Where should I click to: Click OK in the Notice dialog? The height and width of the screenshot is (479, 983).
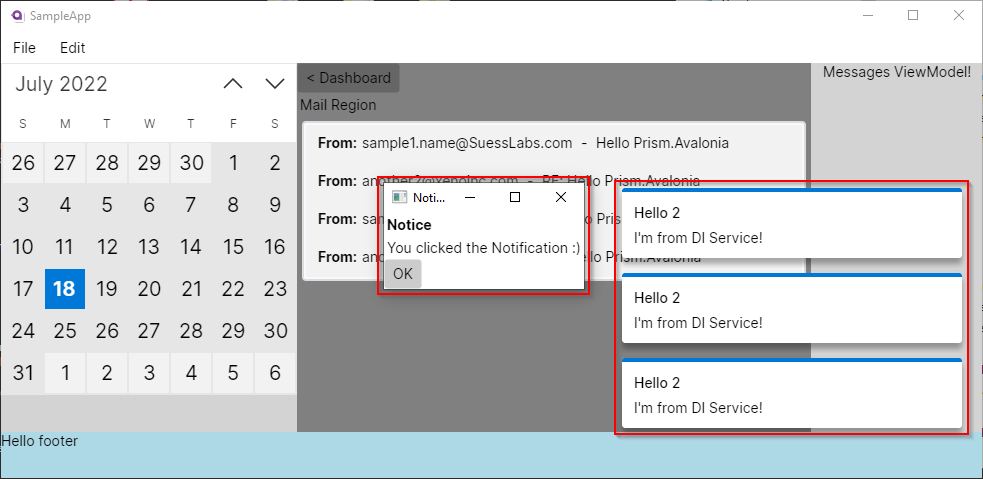(403, 274)
